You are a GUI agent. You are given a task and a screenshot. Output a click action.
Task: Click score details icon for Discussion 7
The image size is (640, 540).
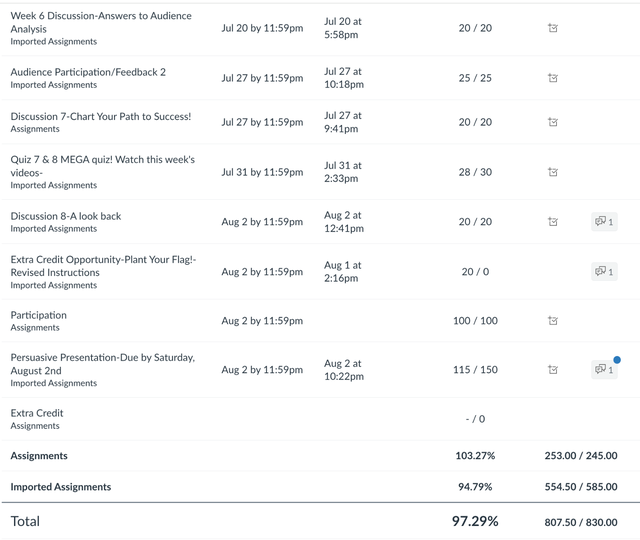(x=553, y=122)
